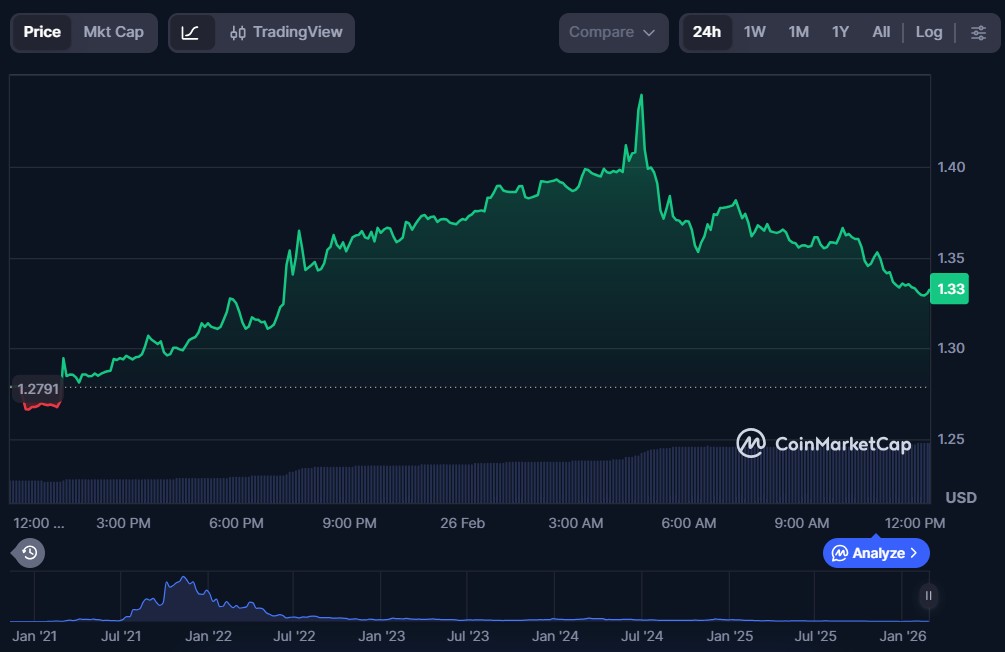The height and width of the screenshot is (652, 1005).
Task: Click the green 1.33 current price tag
Action: pos(950,289)
